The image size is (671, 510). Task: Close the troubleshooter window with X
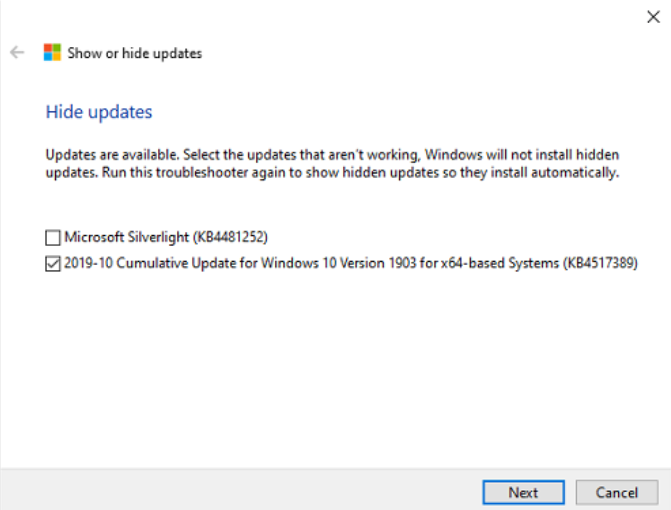click(653, 15)
